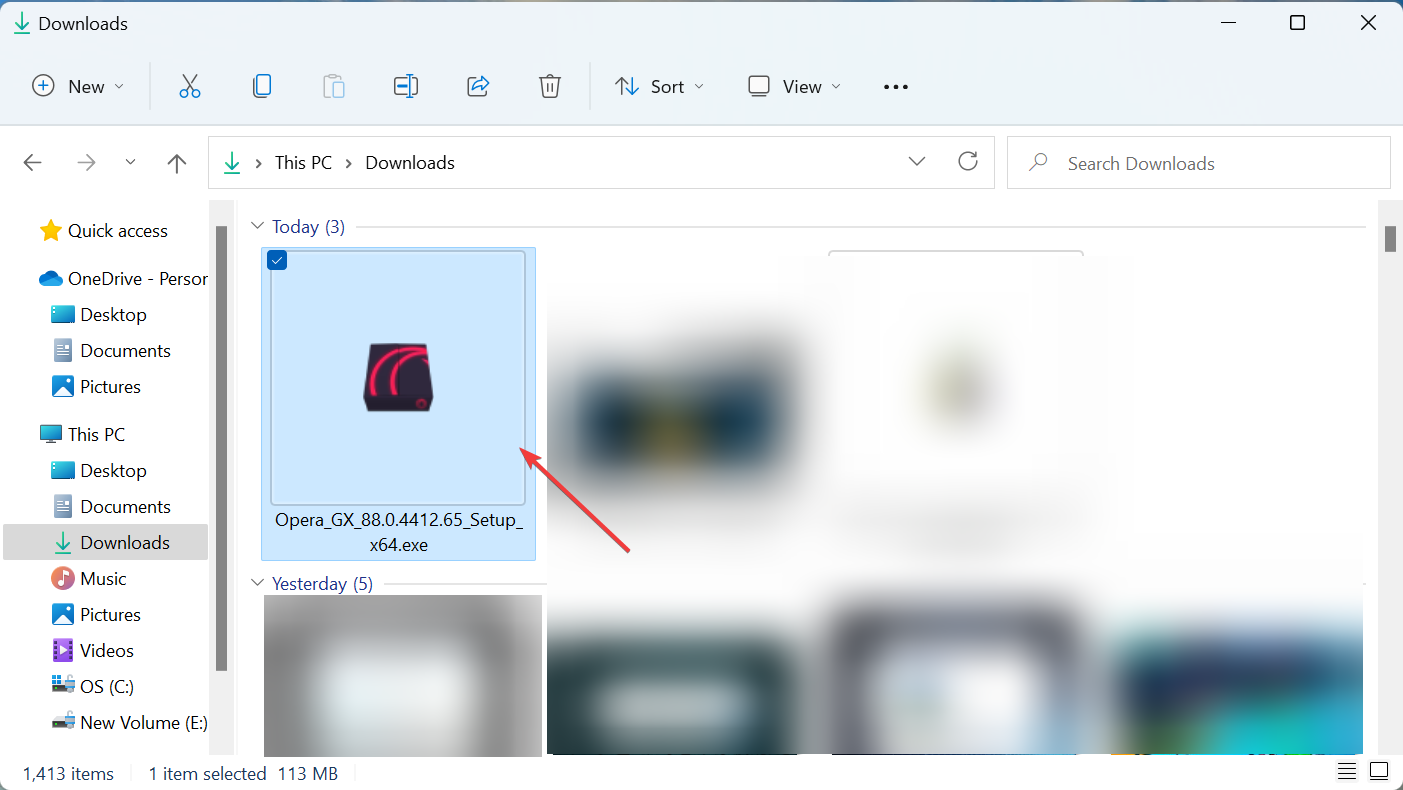Image resolution: width=1403 pixels, height=790 pixels.
Task: Collapse the Today (3) group
Action: pyautogui.click(x=258, y=227)
